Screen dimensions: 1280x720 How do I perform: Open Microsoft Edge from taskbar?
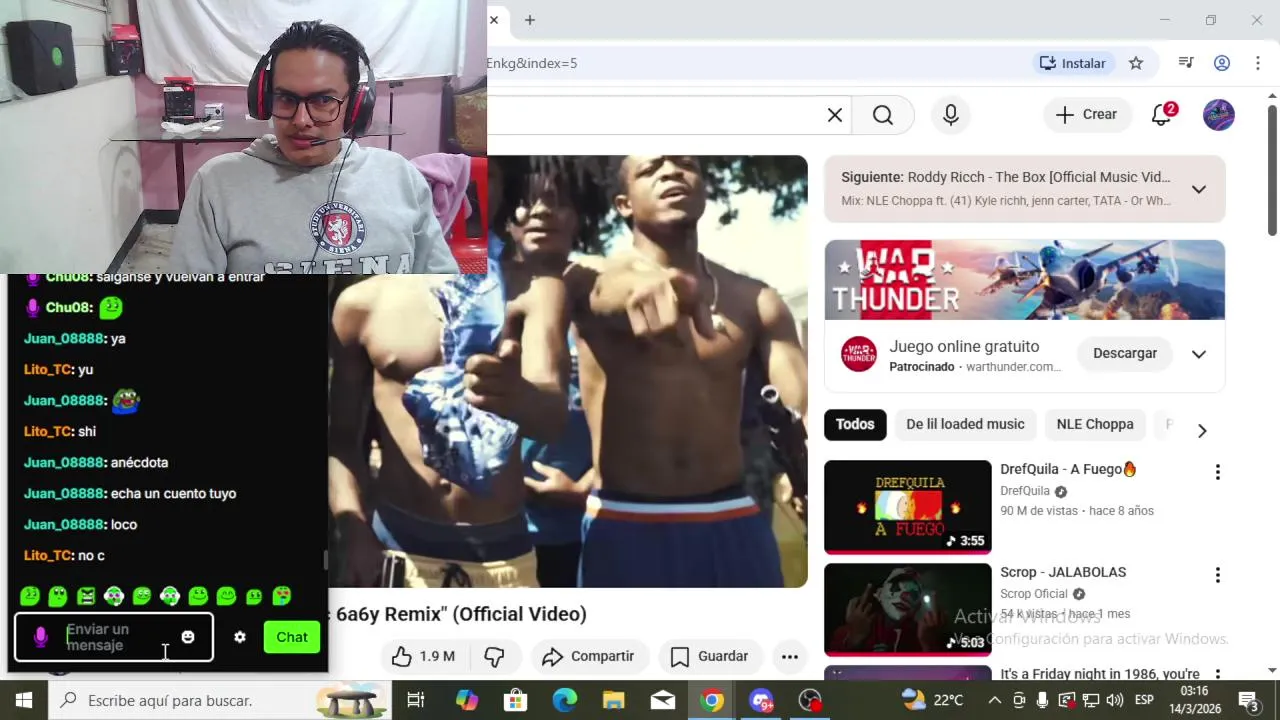(565, 700)
